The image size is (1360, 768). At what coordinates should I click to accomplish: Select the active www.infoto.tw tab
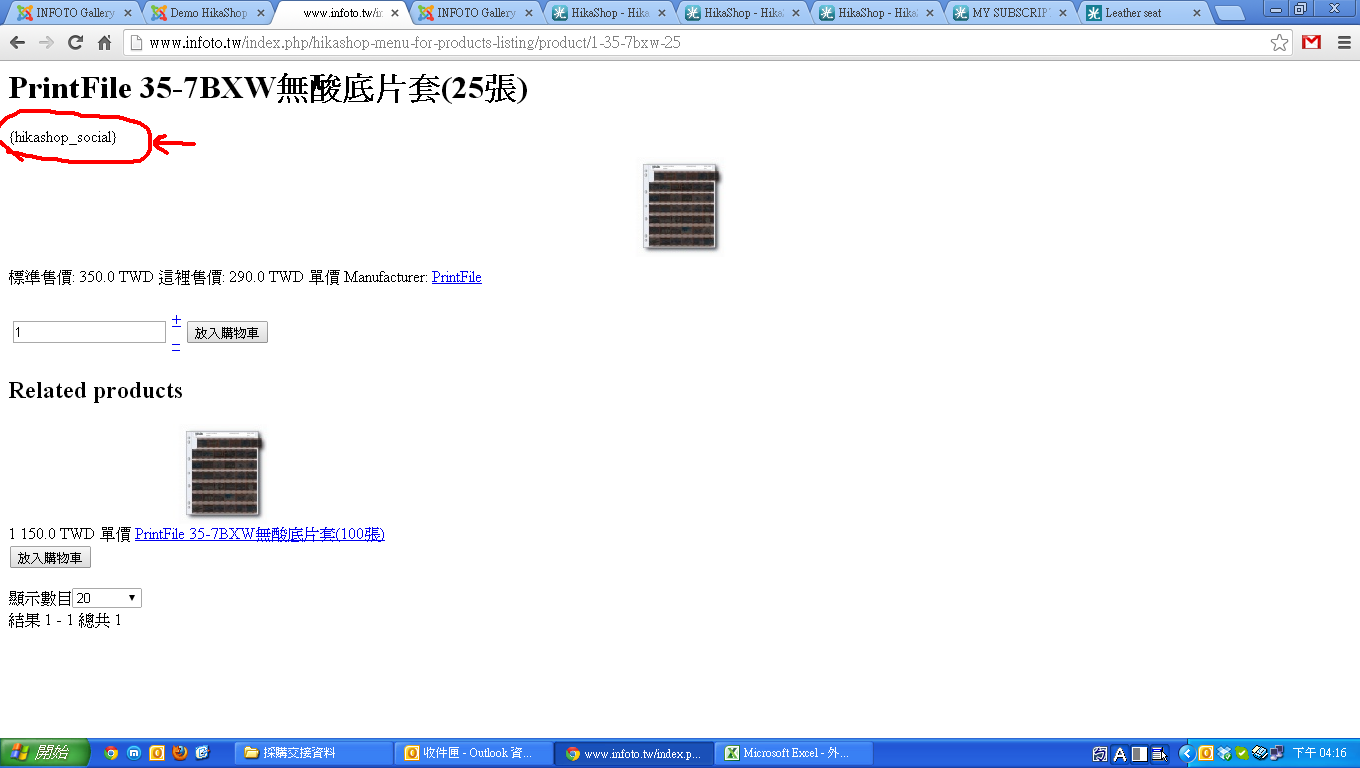coord(342,13)
